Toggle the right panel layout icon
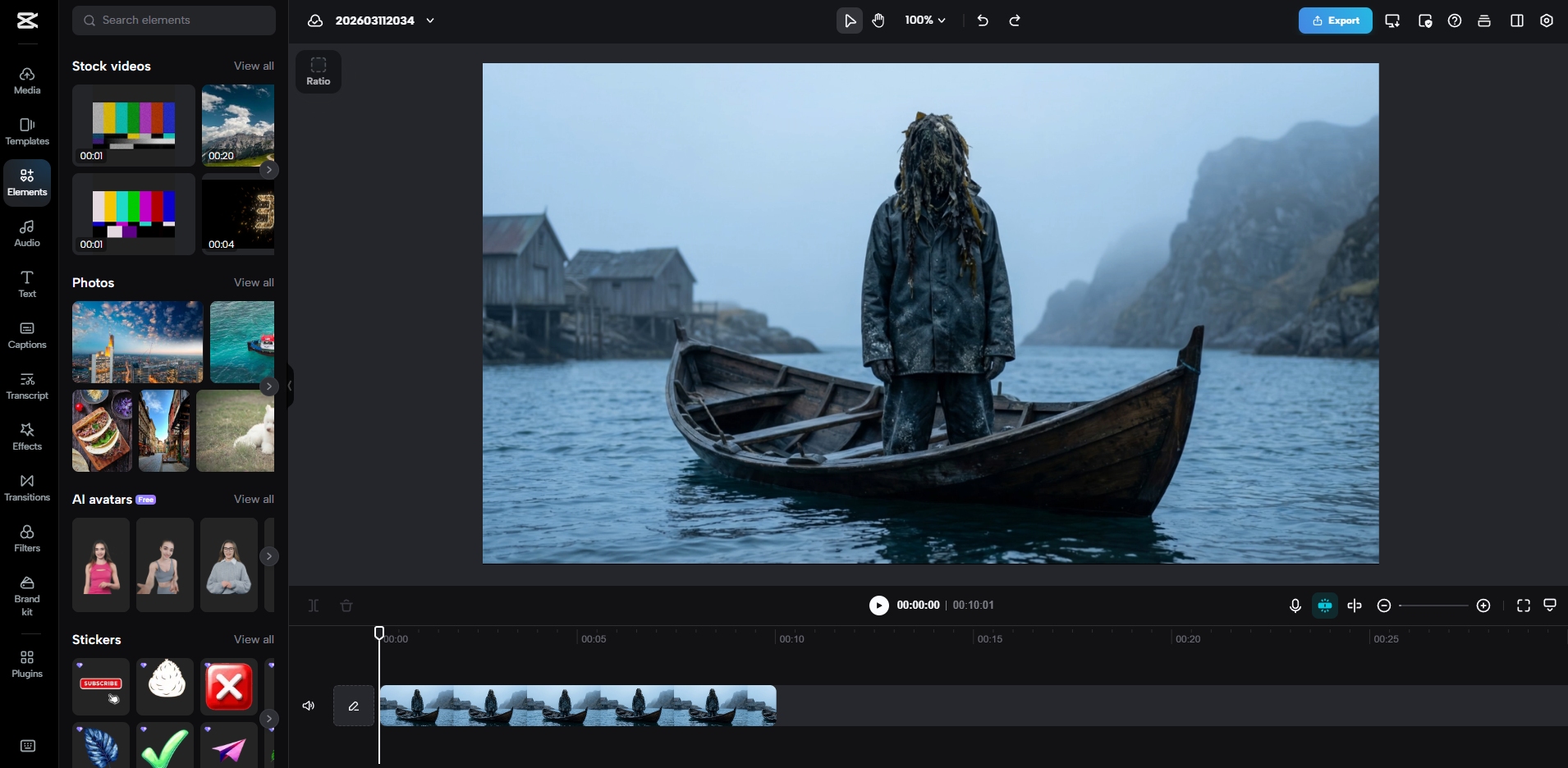This screenshot has width=1568, height=768. point(1516,21)
